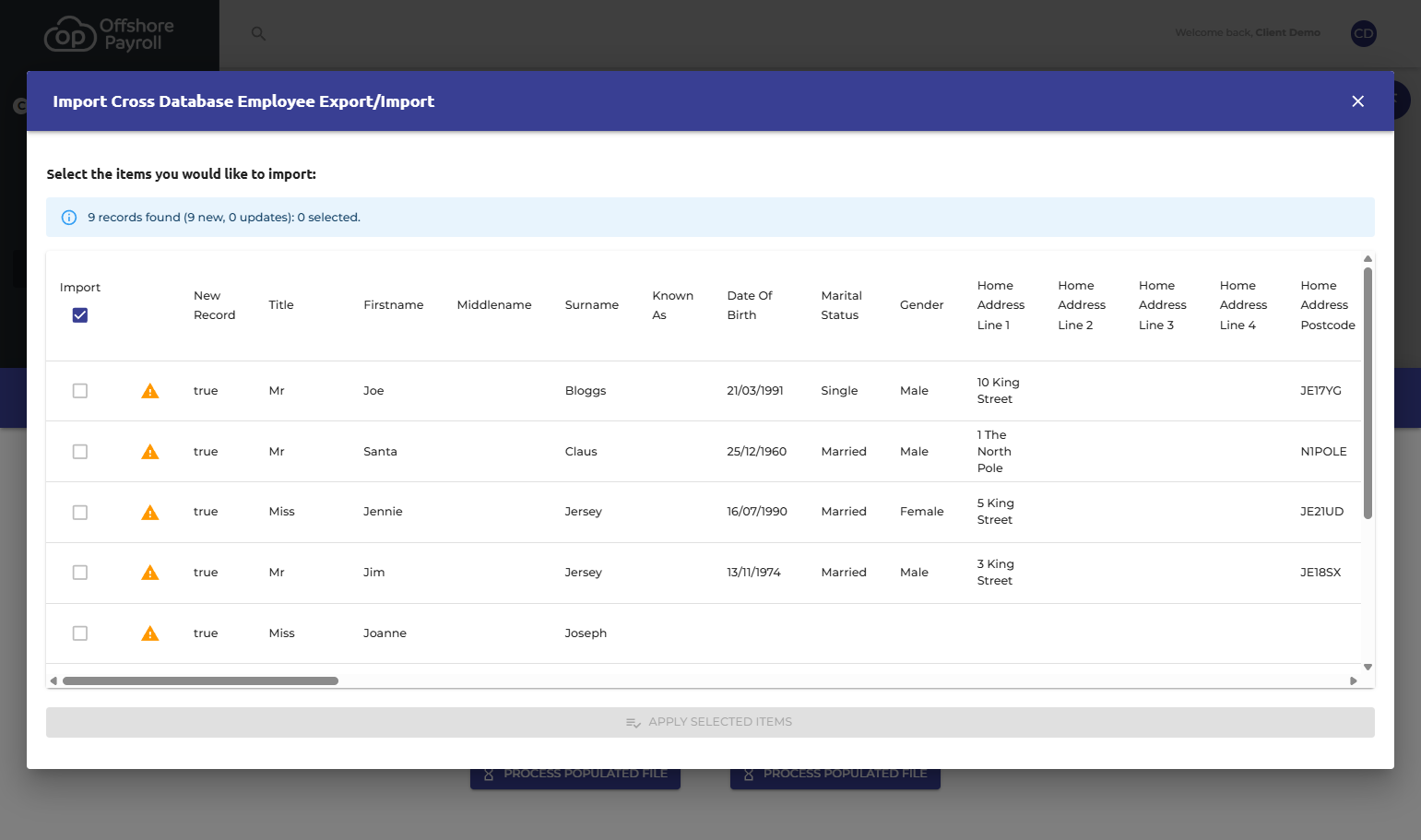Click address cell 5 King Street
This screenshot has height=840, width=1421.
(995, 512)
